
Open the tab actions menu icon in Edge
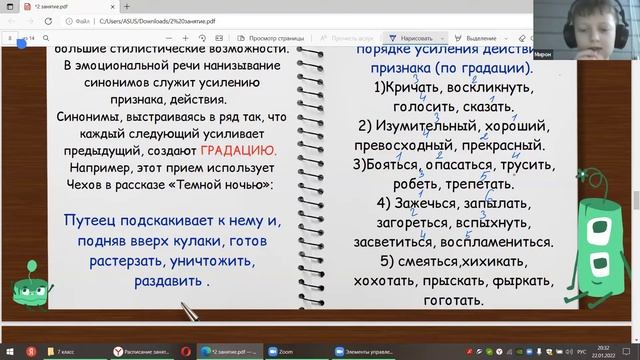coord(10,7)
